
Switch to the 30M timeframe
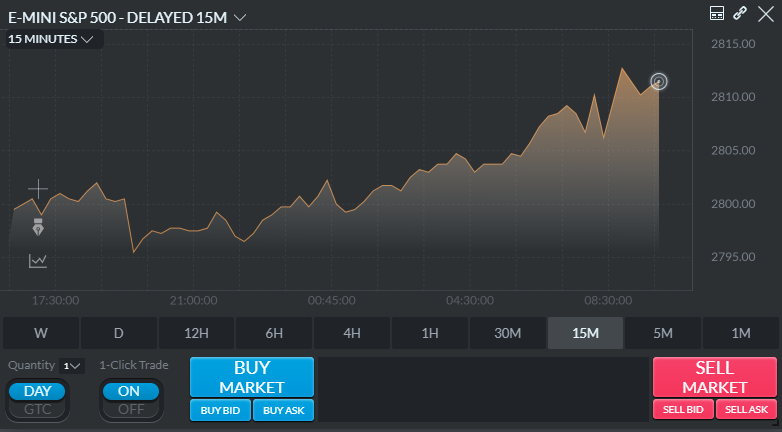click(508, 333)
